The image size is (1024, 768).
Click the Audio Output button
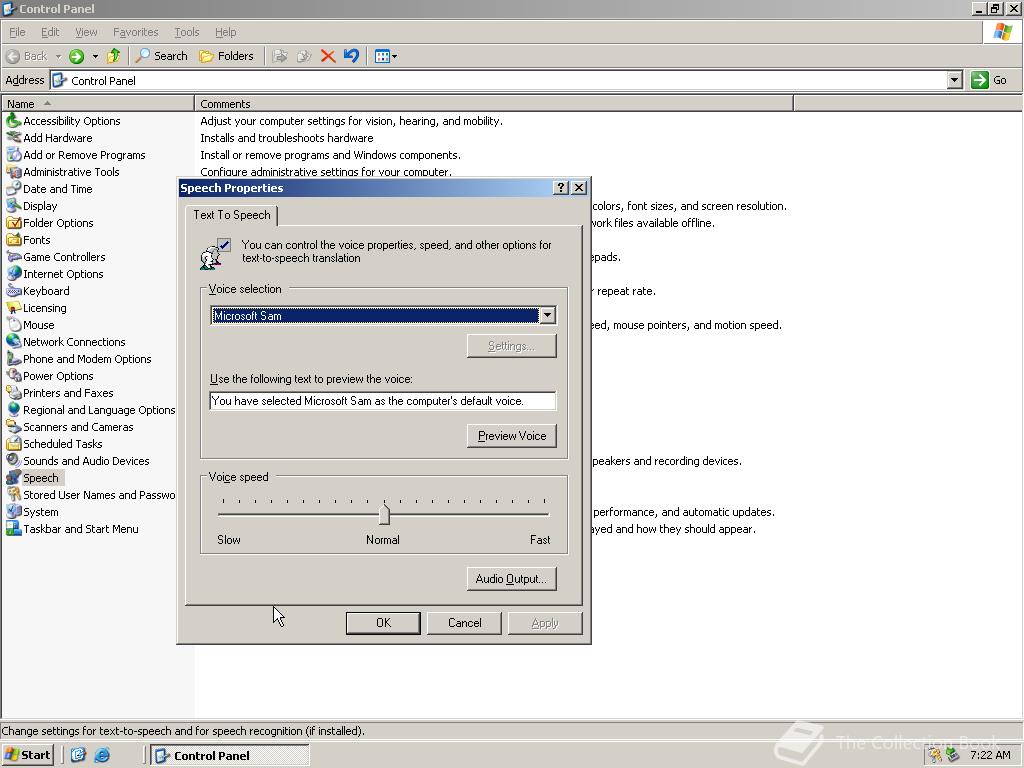[512, 579]
